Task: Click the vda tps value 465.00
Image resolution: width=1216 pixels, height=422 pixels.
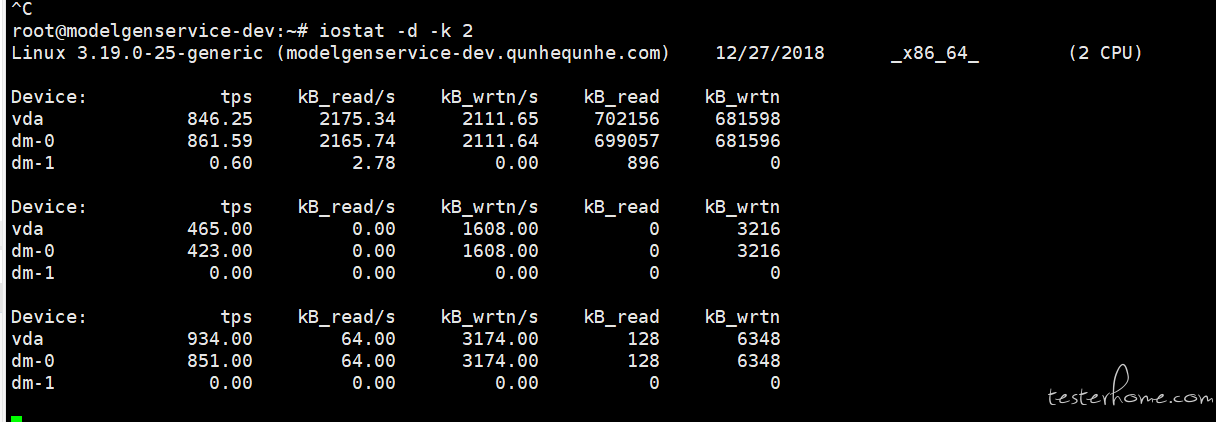Action: click(220, 229)
